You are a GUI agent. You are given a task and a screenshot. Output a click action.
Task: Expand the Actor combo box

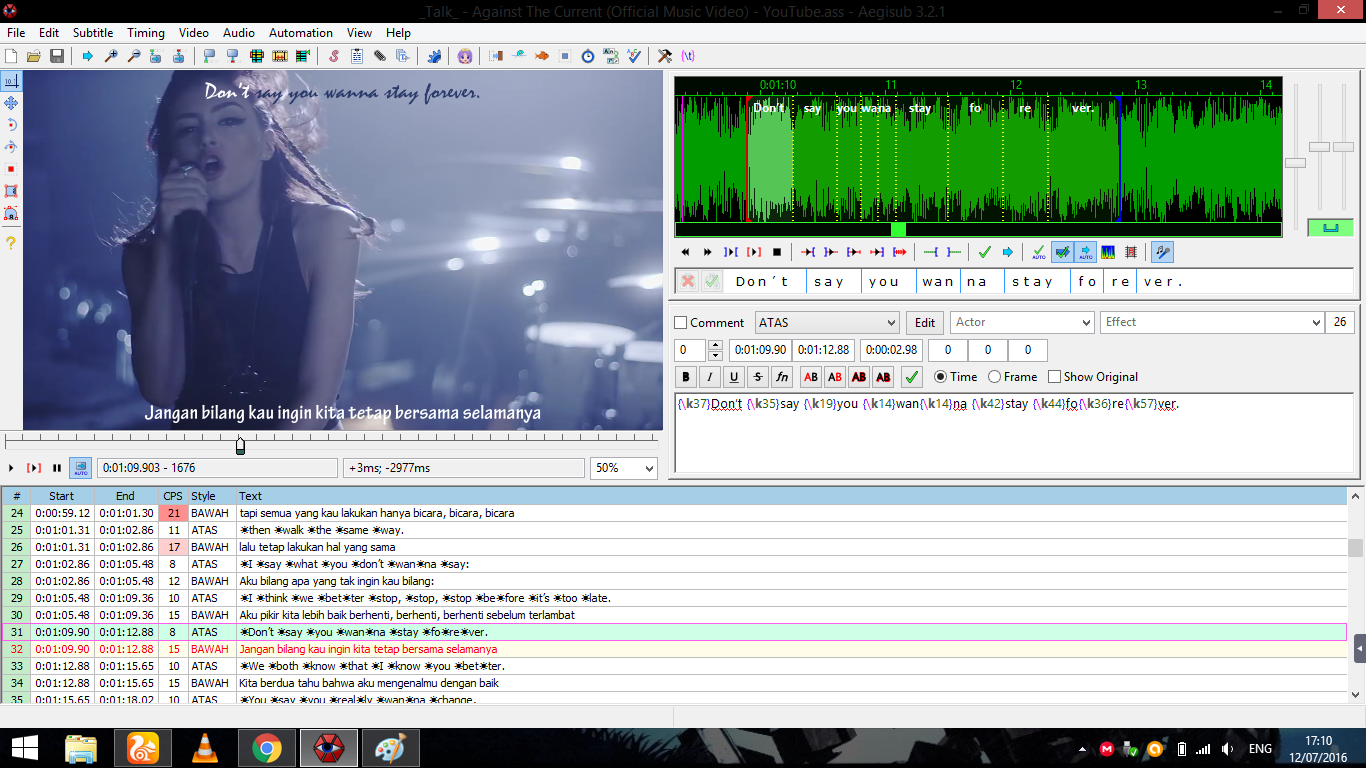point(1087,322)
